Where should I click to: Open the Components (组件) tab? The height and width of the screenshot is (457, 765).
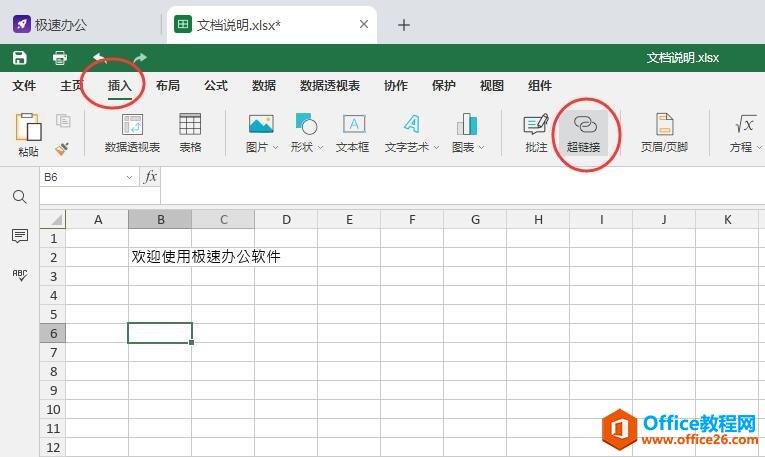pos(540,86)
